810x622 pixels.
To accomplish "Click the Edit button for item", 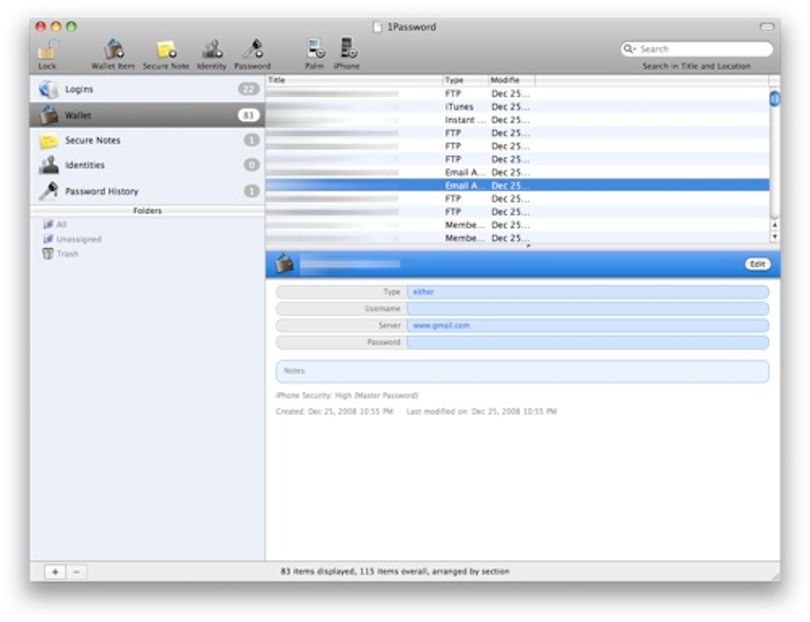I will 757,264.
